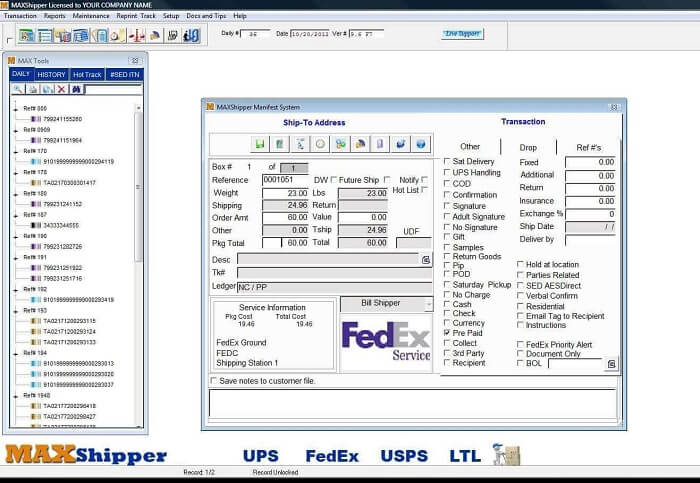The width and height of the screenshot is (700, 483).
Task: Click the purple phone icon in Ship-To toolbar
Action: point(380,144)
